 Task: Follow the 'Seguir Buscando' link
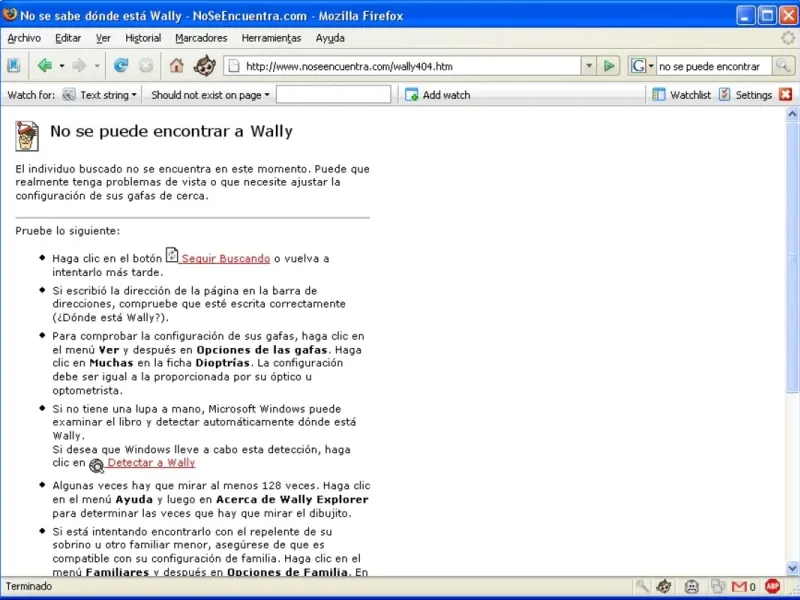[x=225, y=259]
